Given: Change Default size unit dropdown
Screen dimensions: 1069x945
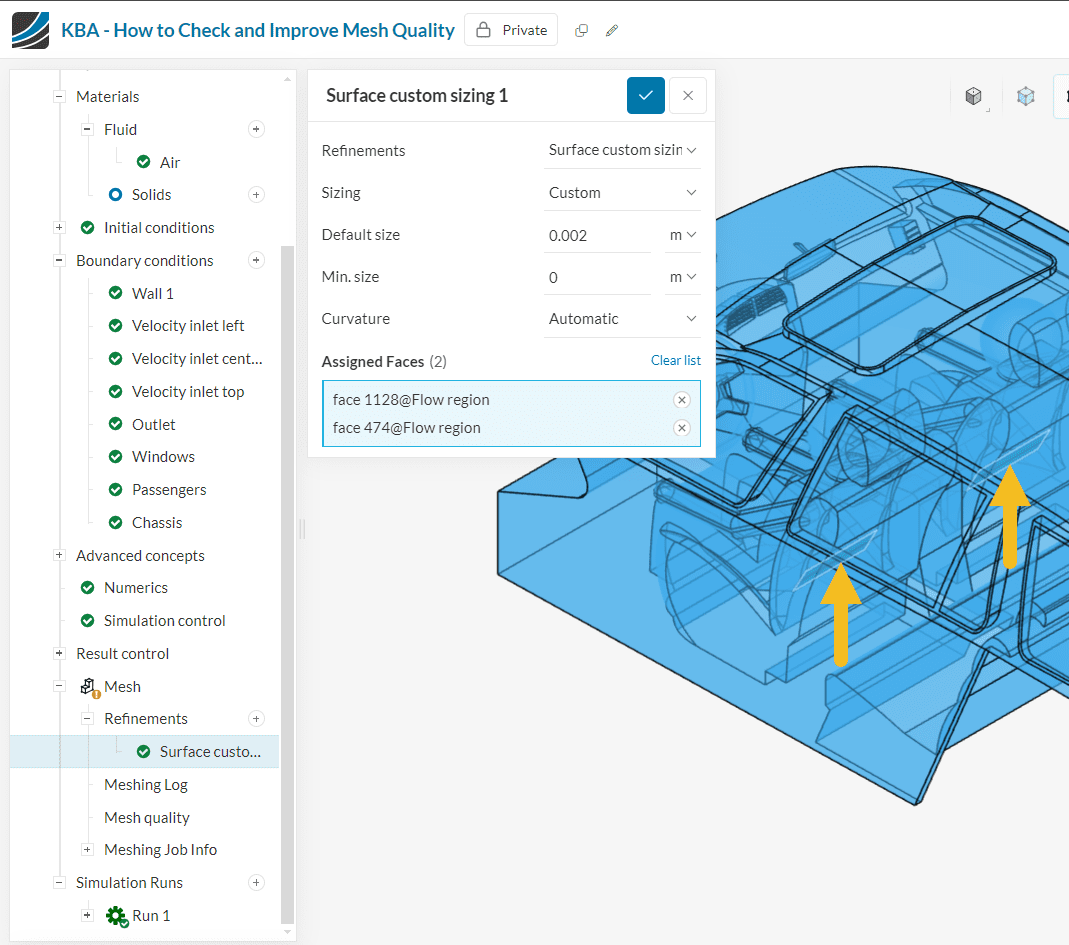Looking at the screenshot, I should click(x=683, y=235).
